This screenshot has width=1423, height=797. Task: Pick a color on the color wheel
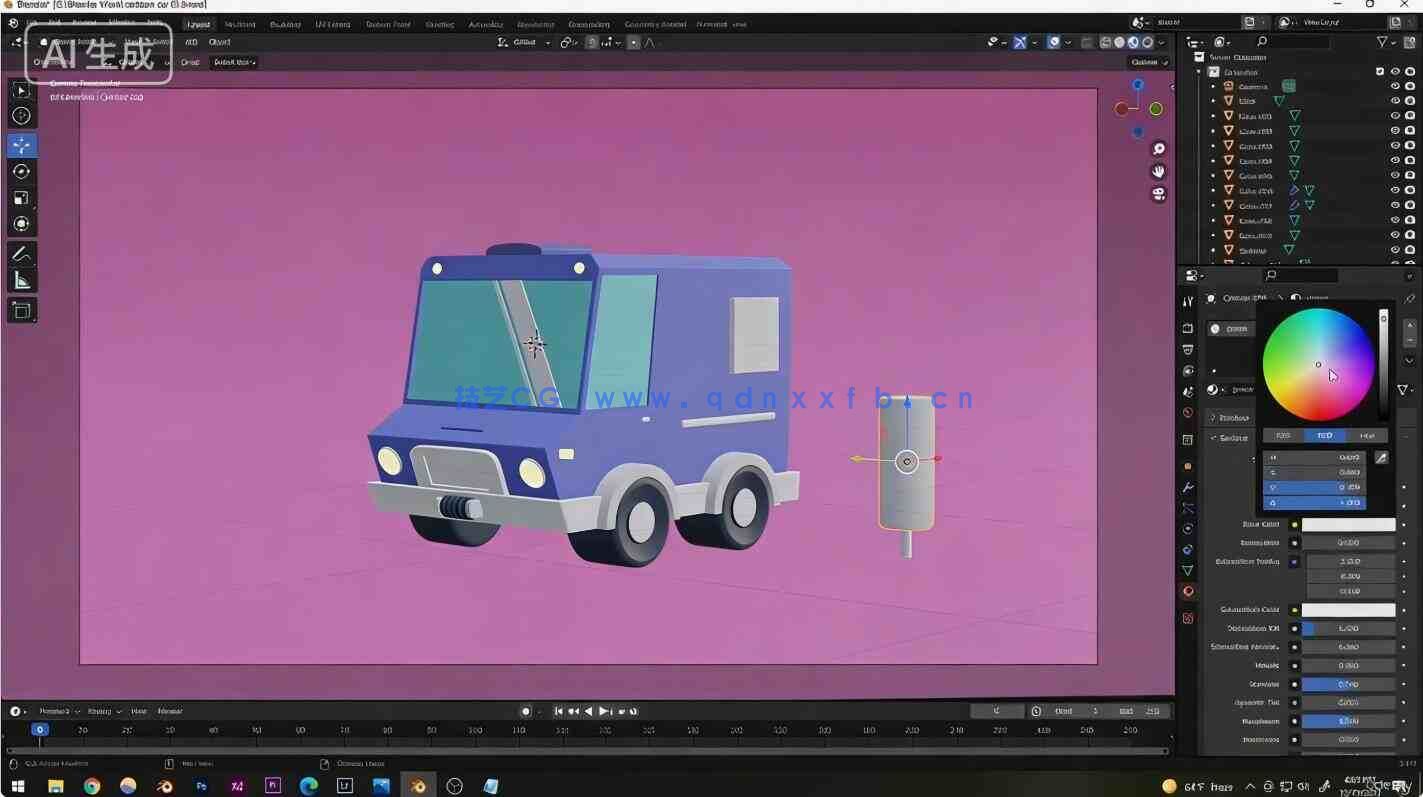1318,364
